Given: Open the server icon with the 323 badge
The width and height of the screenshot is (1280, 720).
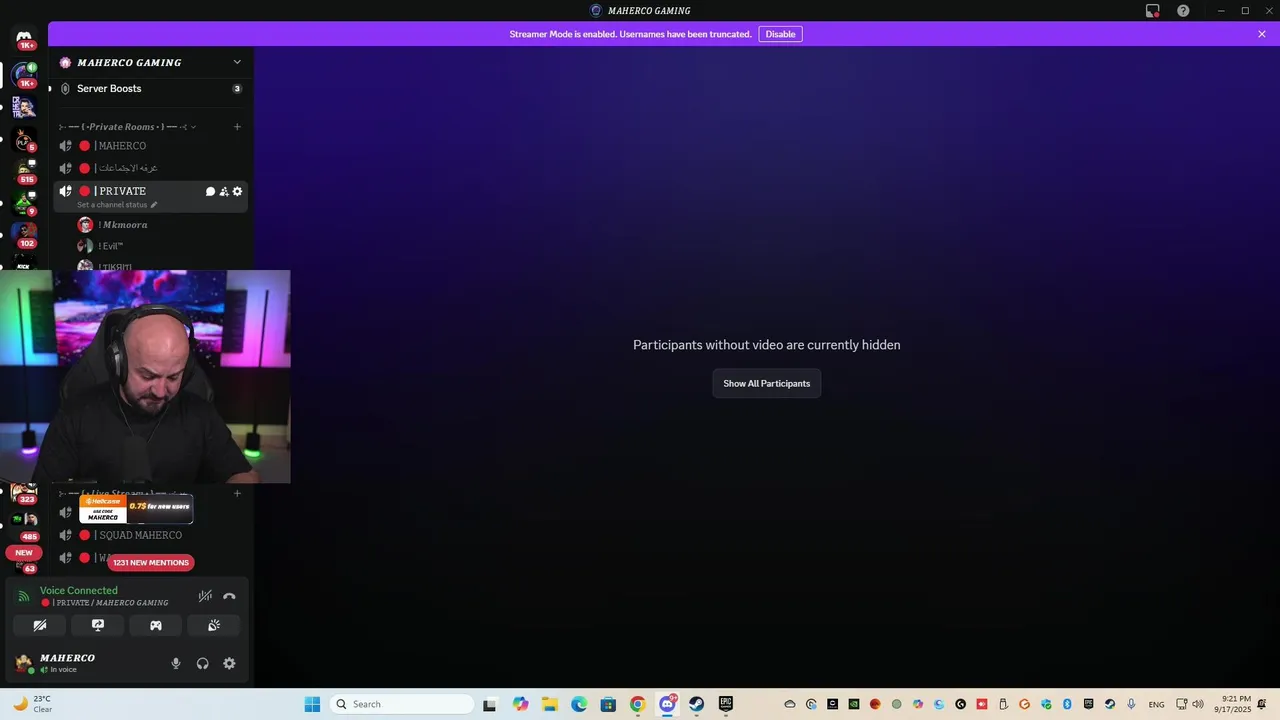Looking at the screenshot, I should (24, 491).
